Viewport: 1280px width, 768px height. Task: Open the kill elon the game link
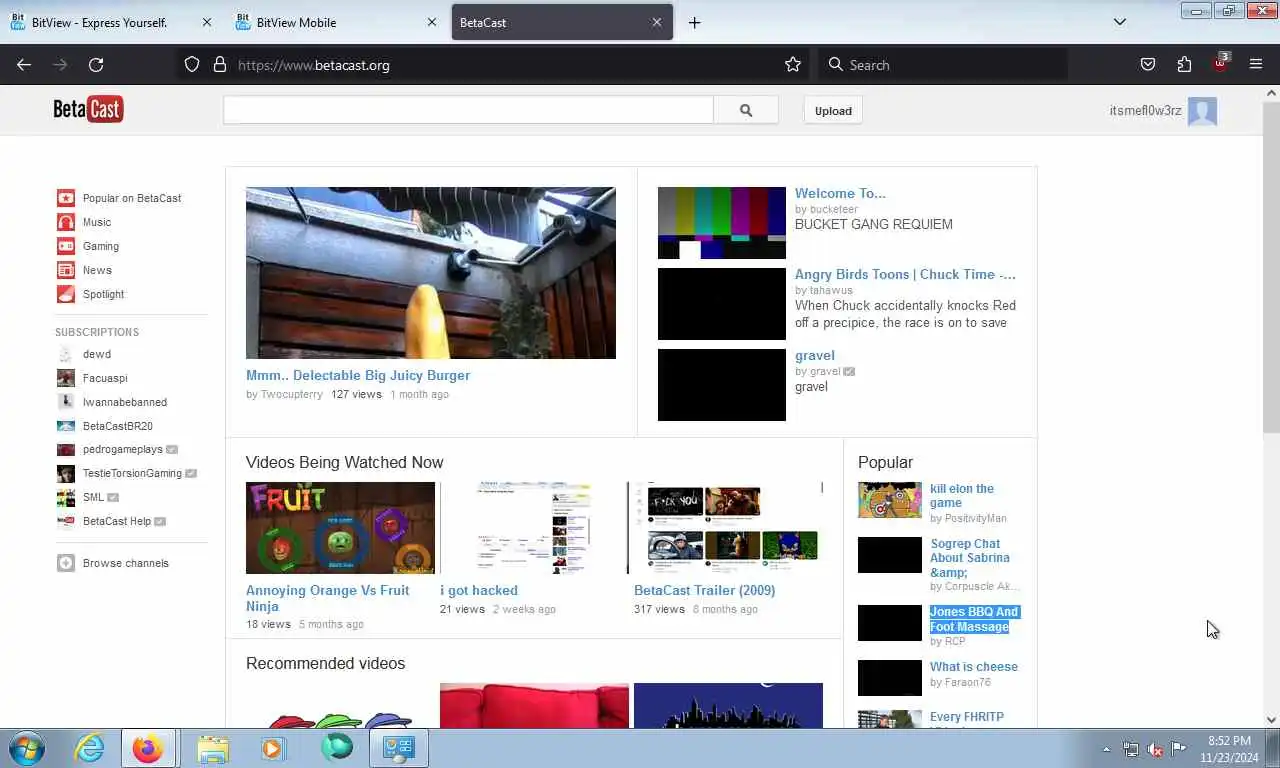pyautogui.click(x=962, y=496)
